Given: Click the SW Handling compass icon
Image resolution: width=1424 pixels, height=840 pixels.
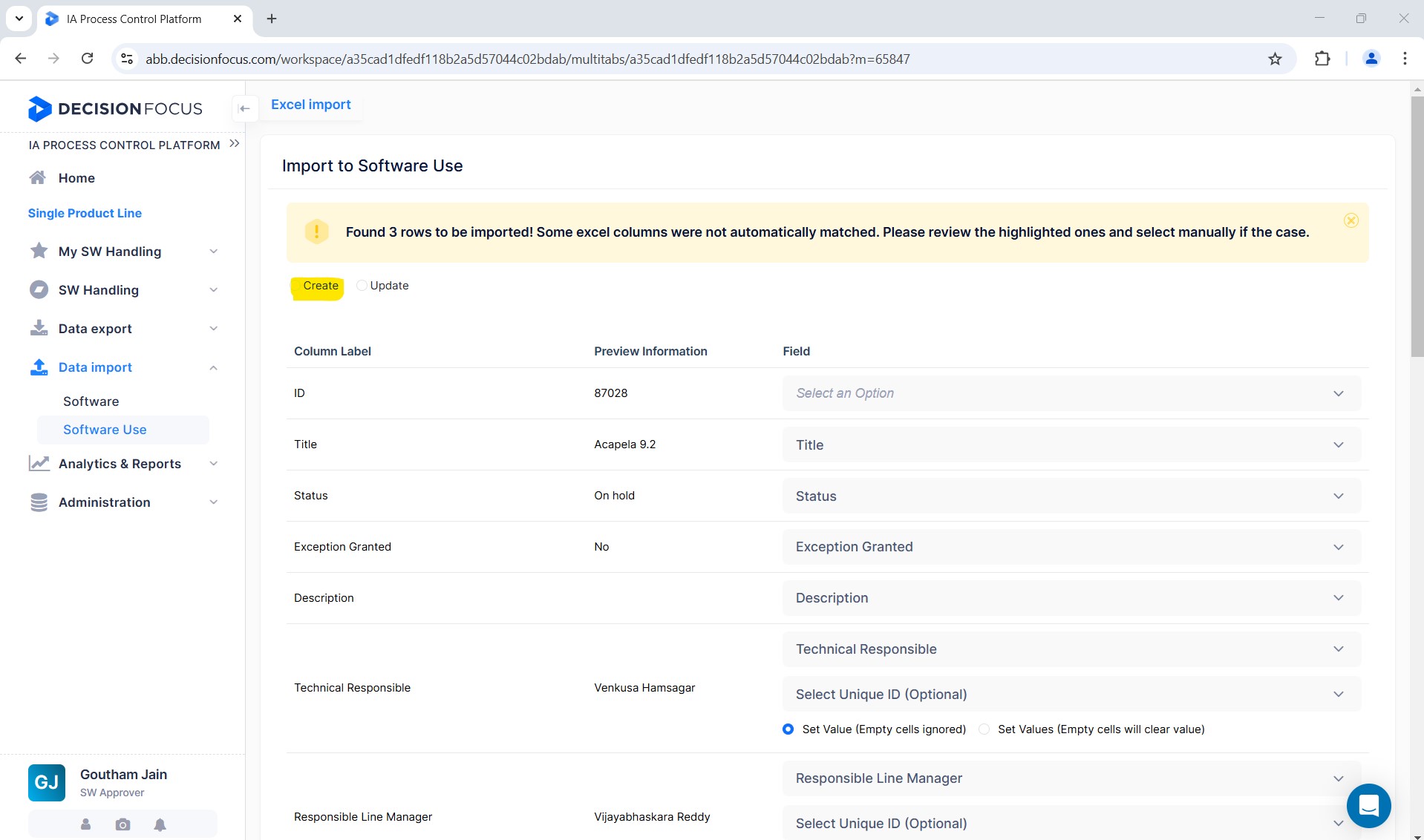Looking at the screenshot, I should [x=39, y=289].
